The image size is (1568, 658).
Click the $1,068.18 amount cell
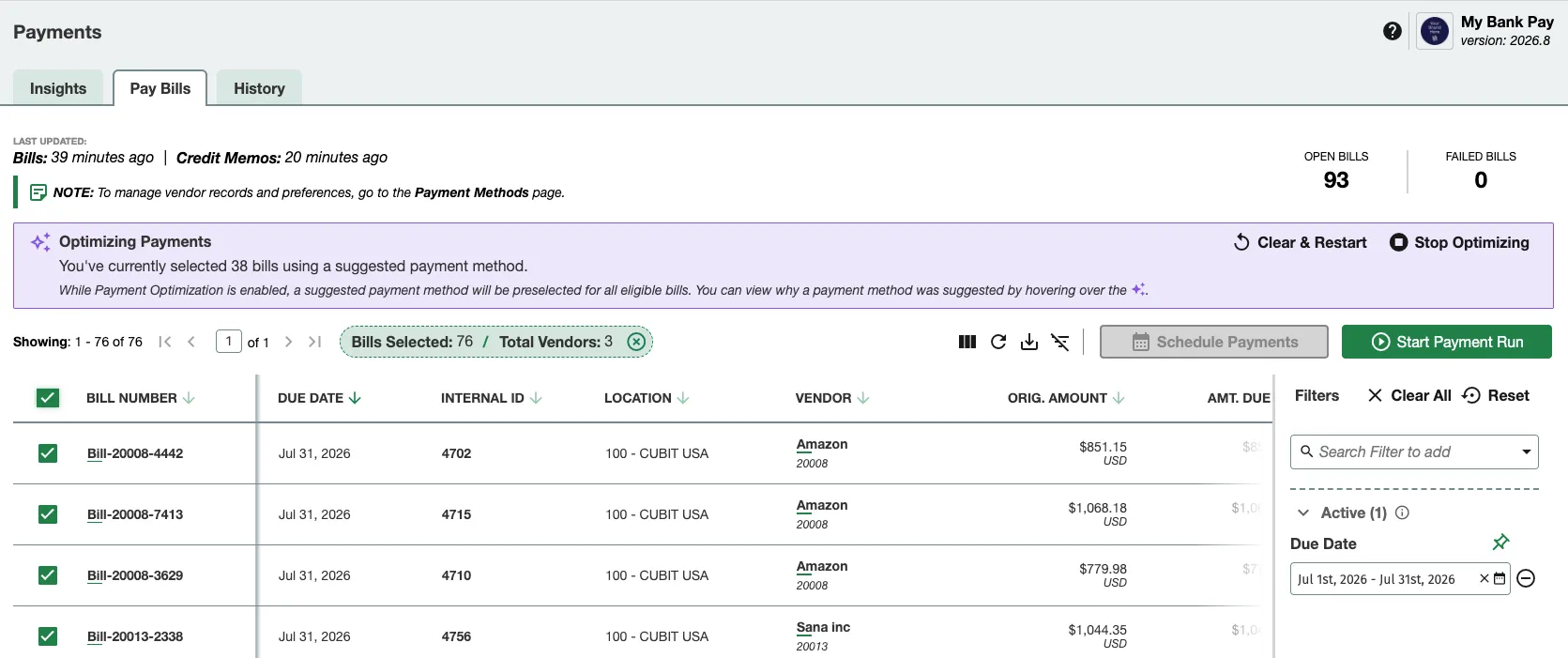tap(1097, 508)
